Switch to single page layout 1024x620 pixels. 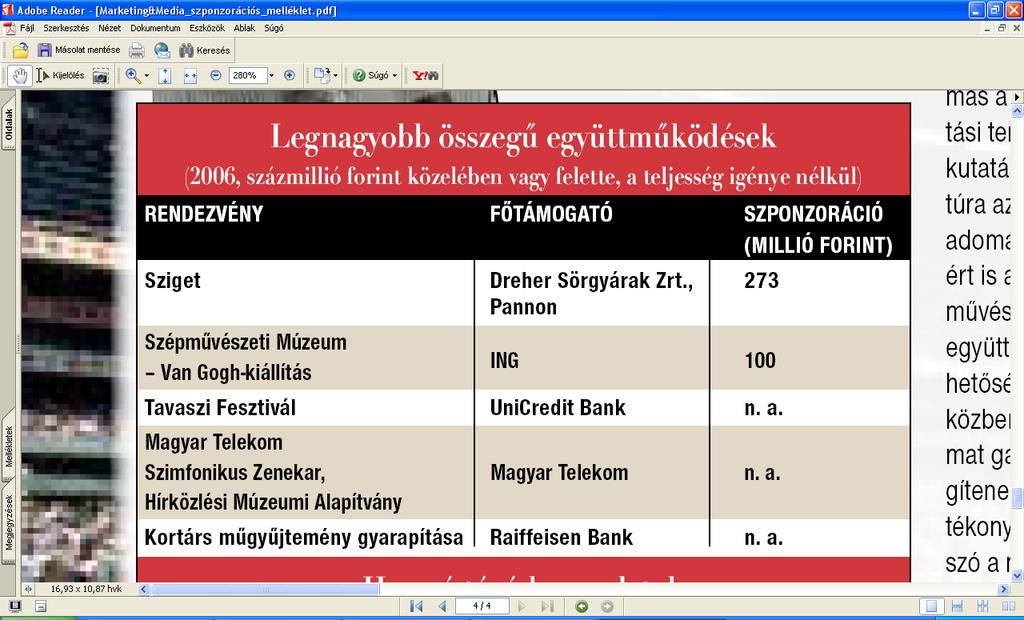931,606
